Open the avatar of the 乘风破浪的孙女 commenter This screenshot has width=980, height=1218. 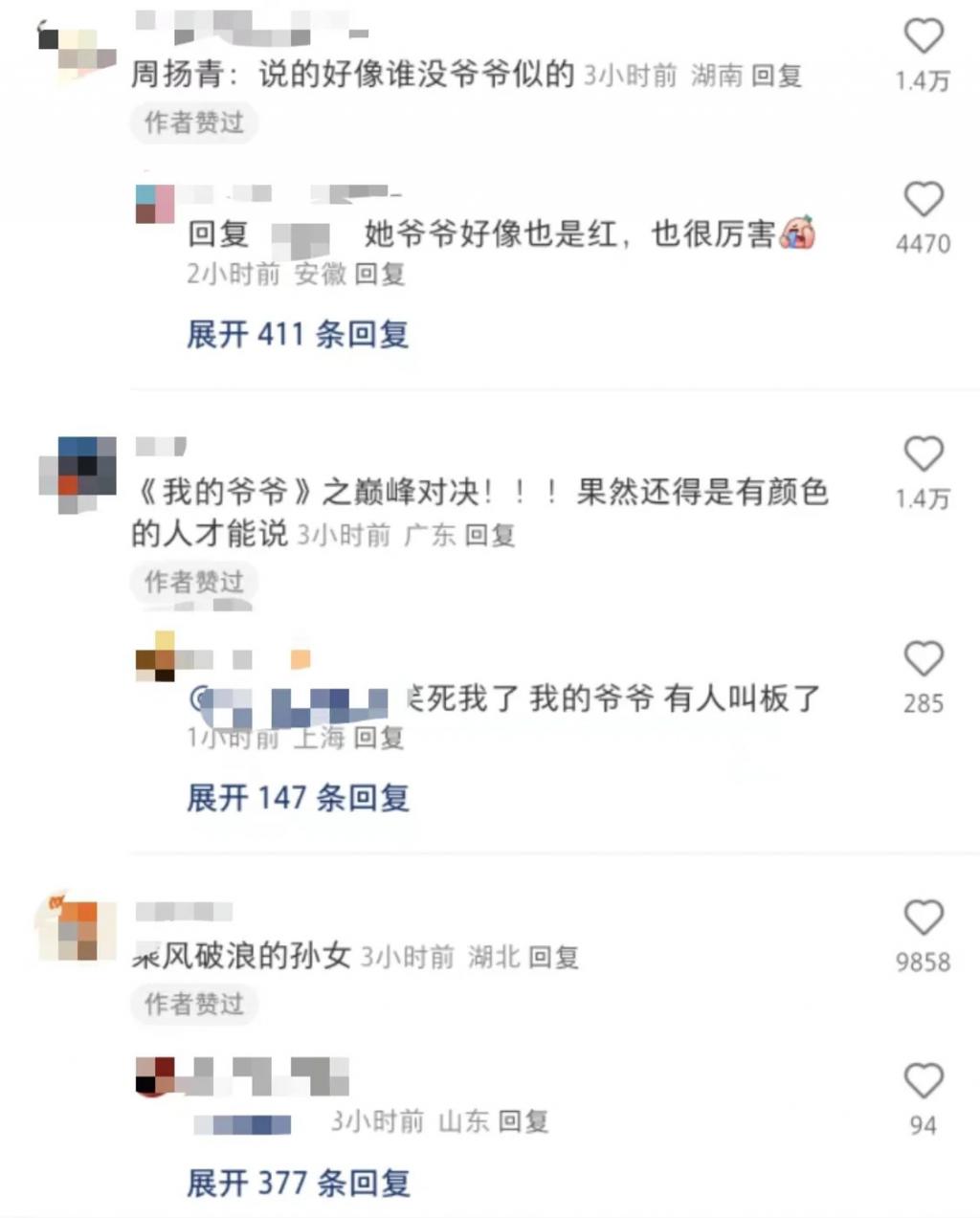pyautogui.click(x=77, y=931)
